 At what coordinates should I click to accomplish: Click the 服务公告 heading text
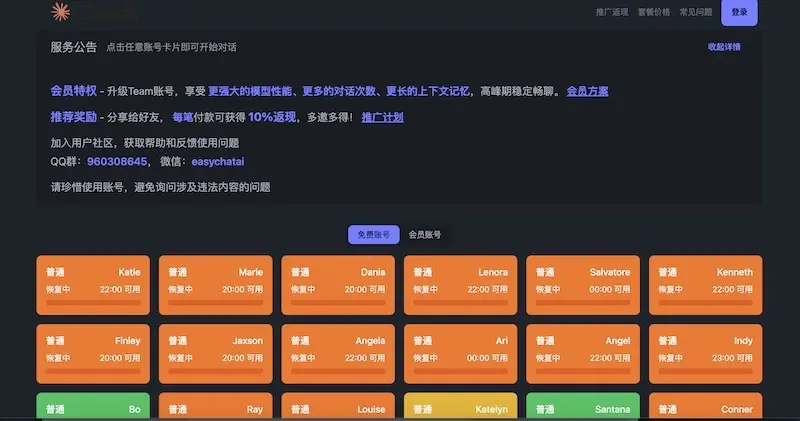coord(73,47)
